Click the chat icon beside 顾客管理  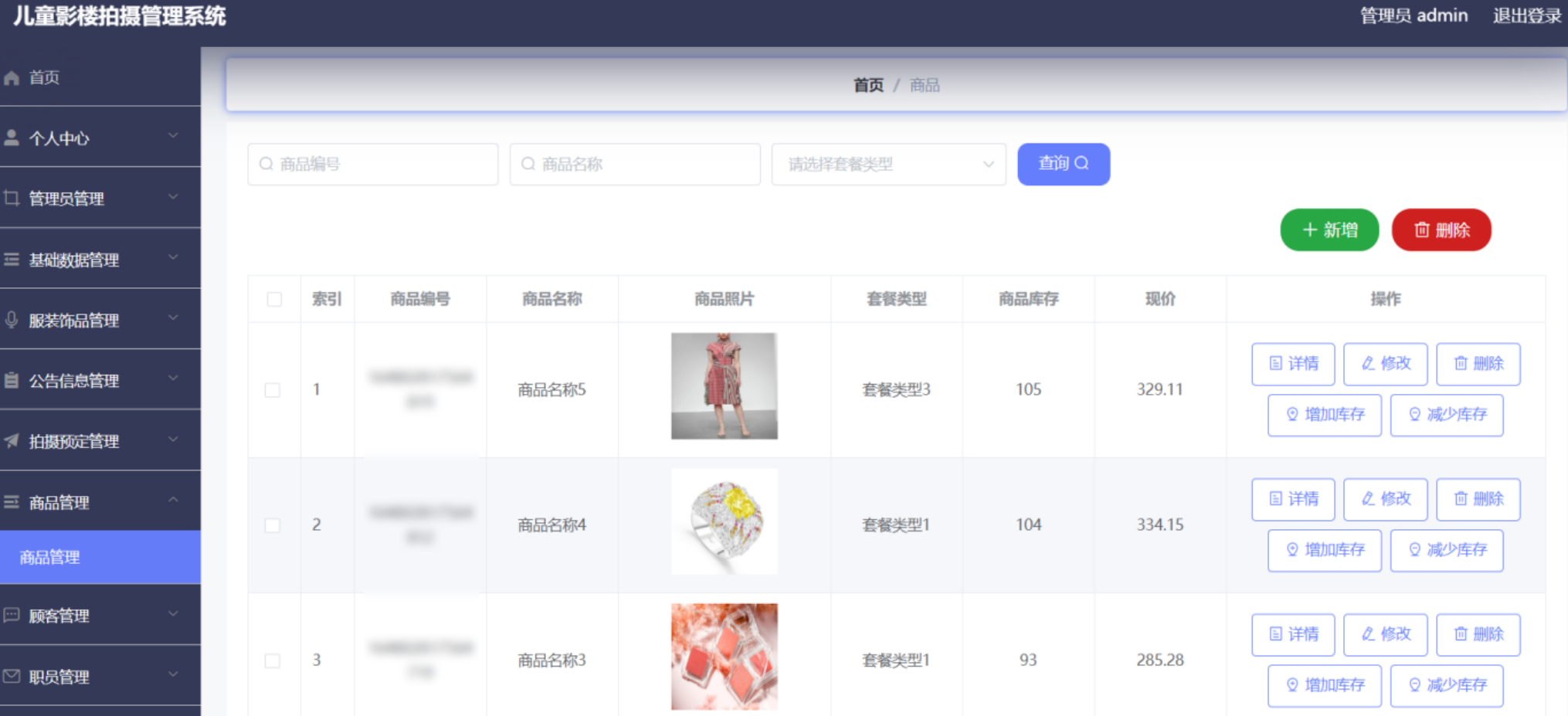(12, 616)
